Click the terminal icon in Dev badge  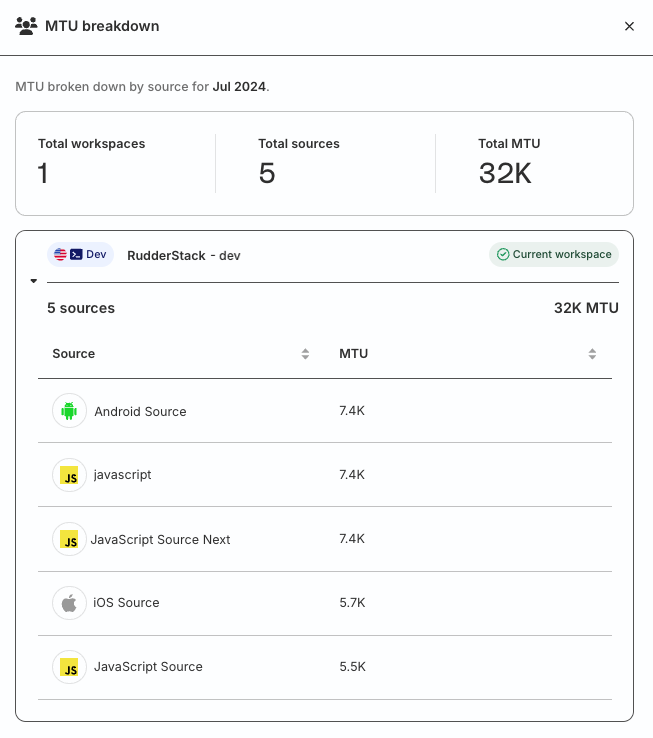[76, 254]
